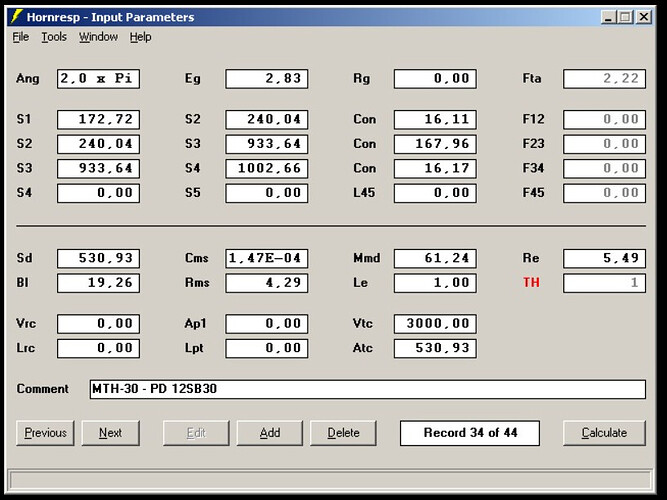Go to the Previous record
Image resolution: width=667 pixels, height=500 pixels.
pos(45,433)
